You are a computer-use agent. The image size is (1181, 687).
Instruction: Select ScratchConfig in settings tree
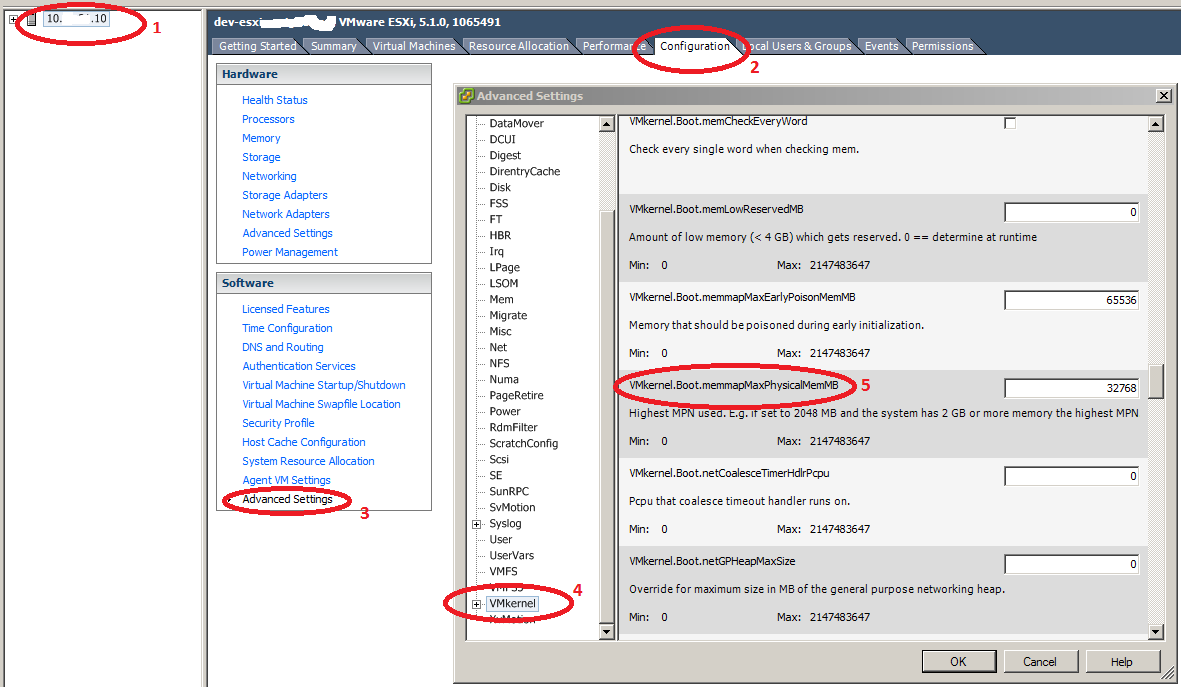tap(523, 444)
